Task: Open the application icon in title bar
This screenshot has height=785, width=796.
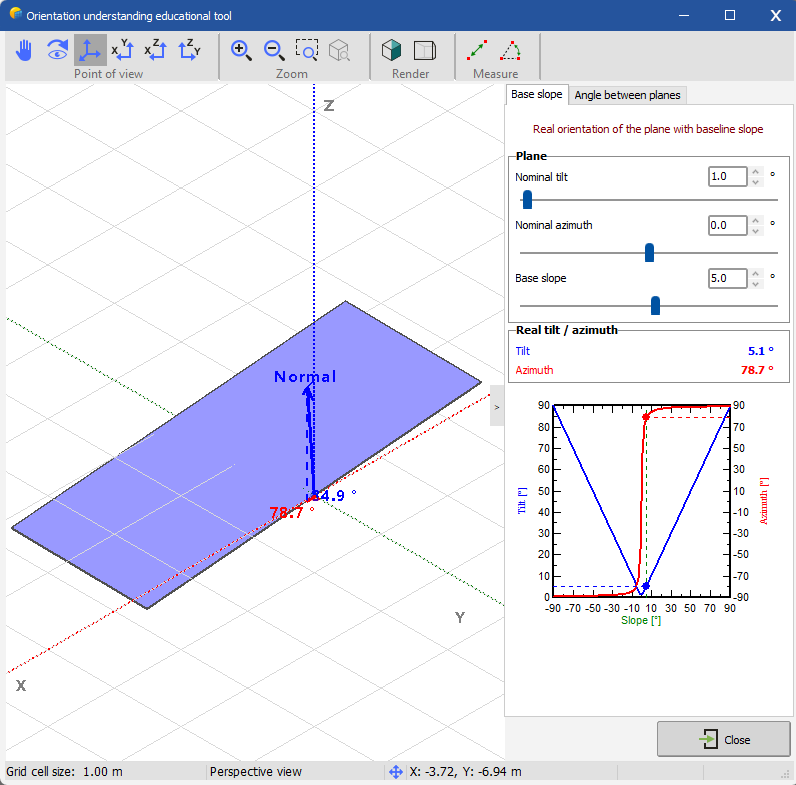Action: coord(16,14)
